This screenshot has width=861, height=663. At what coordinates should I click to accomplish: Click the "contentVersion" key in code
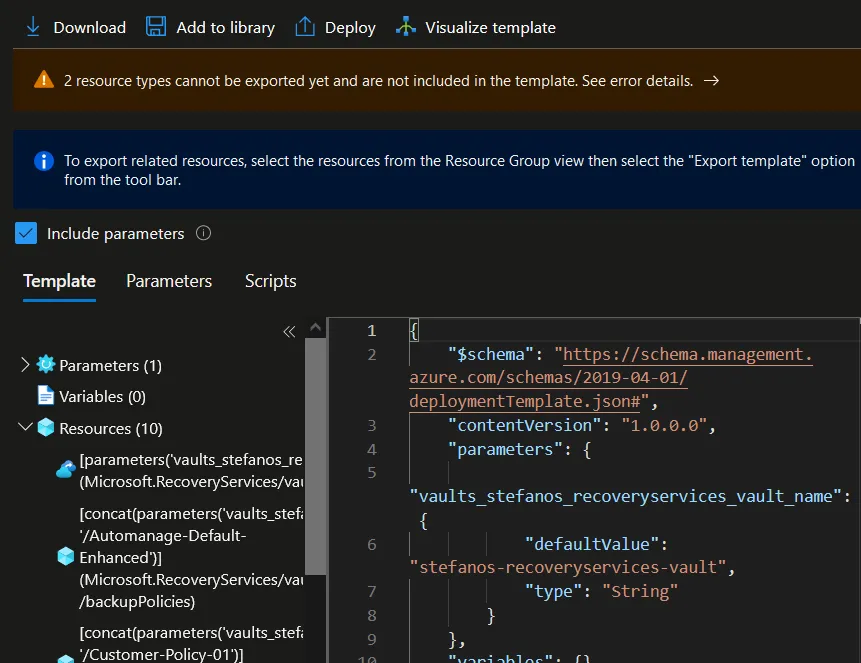click(x=525, y=425)
